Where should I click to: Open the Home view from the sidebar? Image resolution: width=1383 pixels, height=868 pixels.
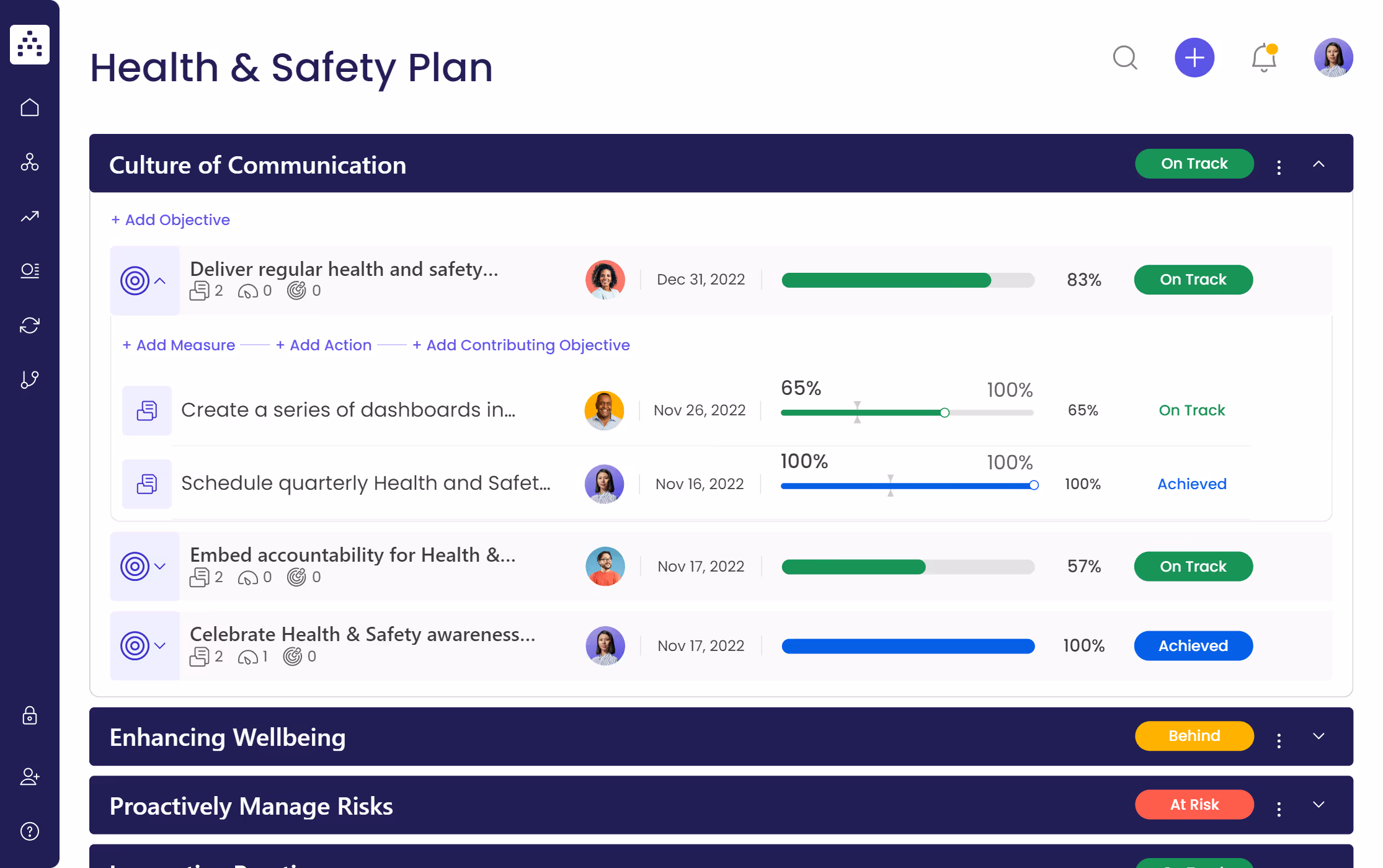tap(29, 107)
